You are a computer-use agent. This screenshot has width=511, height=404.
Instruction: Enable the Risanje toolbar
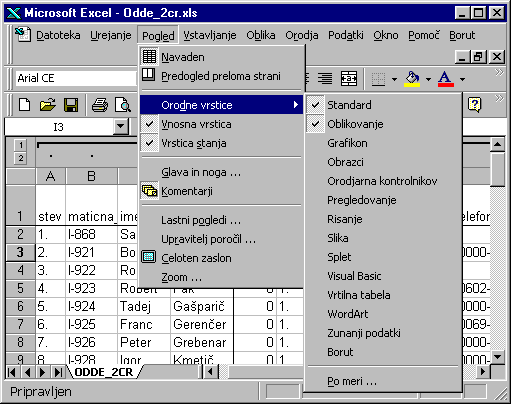383,219
